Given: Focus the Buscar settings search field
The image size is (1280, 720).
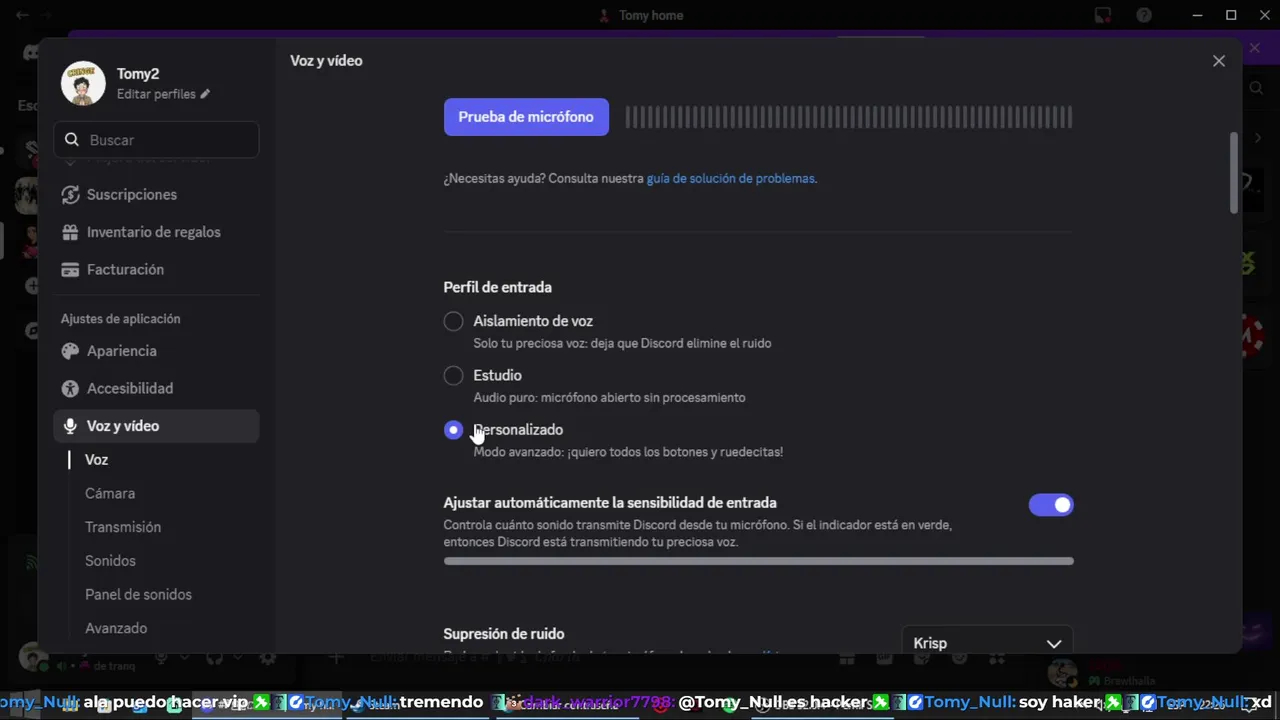Looking at the screenshot, I should coord(156,140).
